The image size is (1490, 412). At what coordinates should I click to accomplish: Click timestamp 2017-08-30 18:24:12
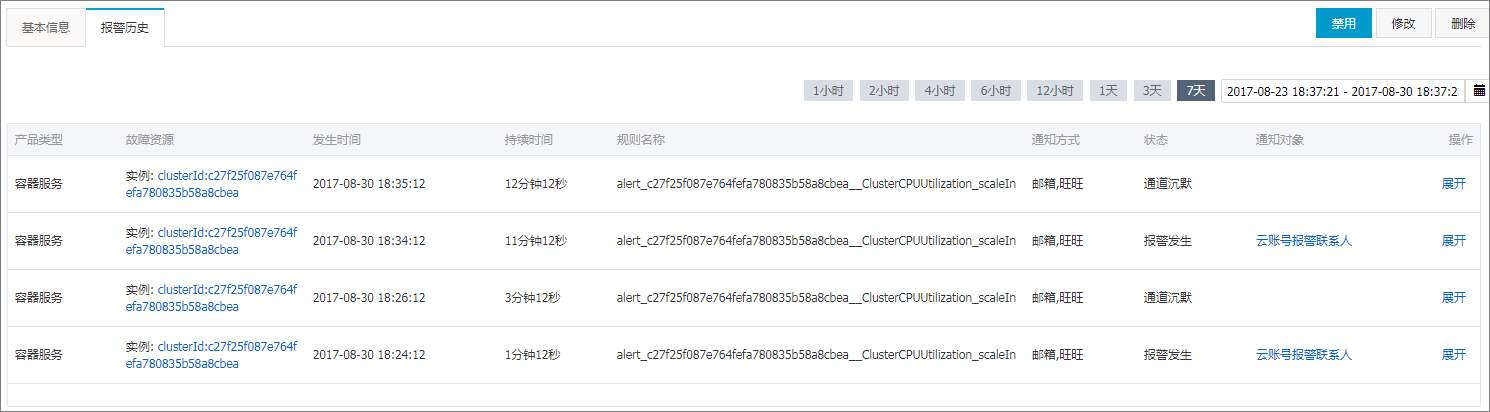pyautogui.click(x=369, y=355)
